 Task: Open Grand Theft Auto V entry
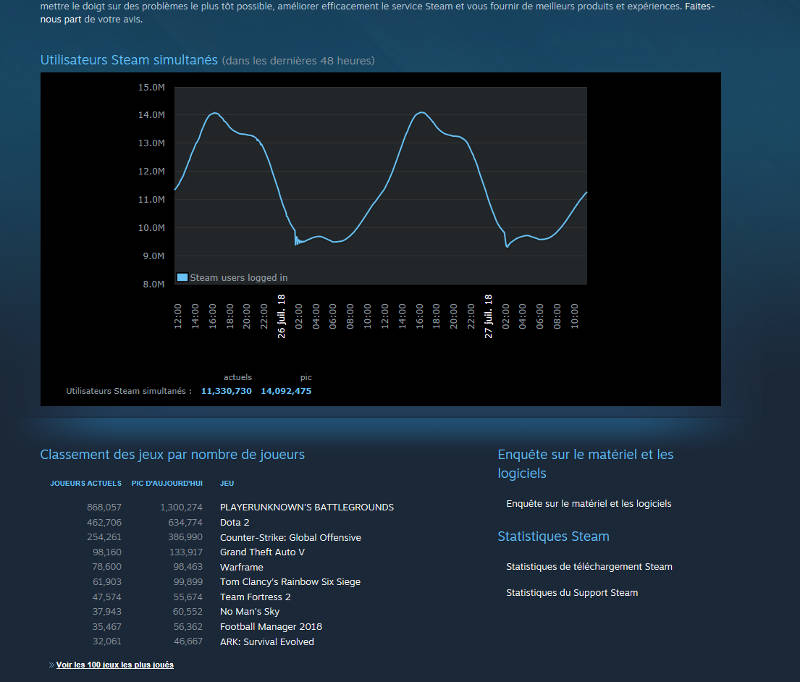coord(262,552)
